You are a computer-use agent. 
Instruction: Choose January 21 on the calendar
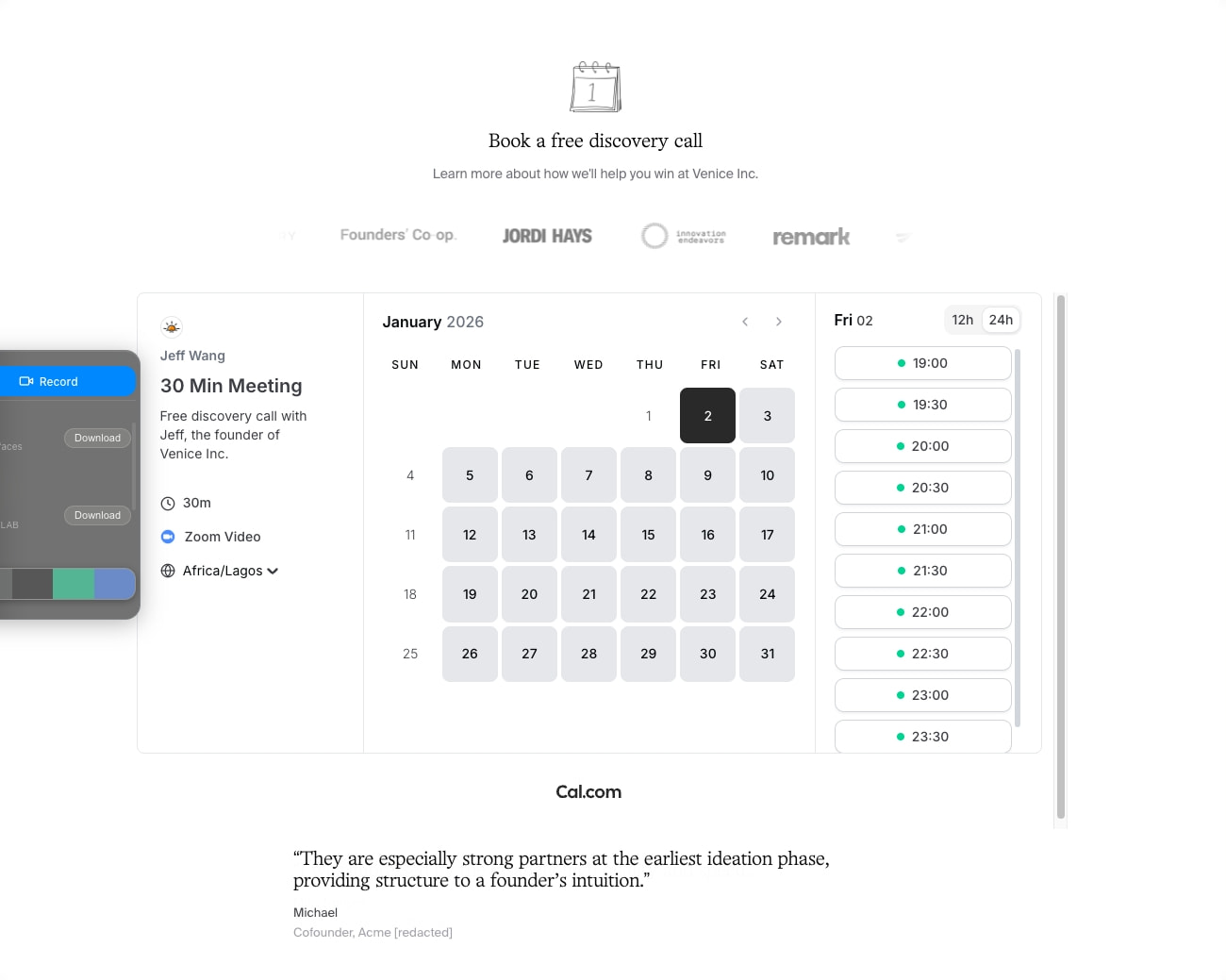point(588,594)
